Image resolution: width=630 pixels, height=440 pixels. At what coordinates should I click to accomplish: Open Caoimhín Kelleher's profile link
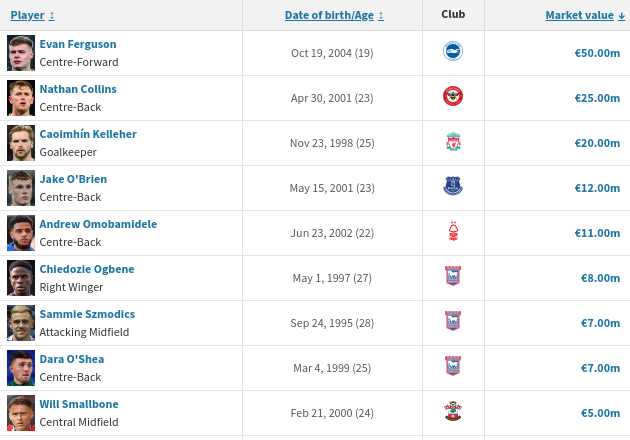pos(87,134)
